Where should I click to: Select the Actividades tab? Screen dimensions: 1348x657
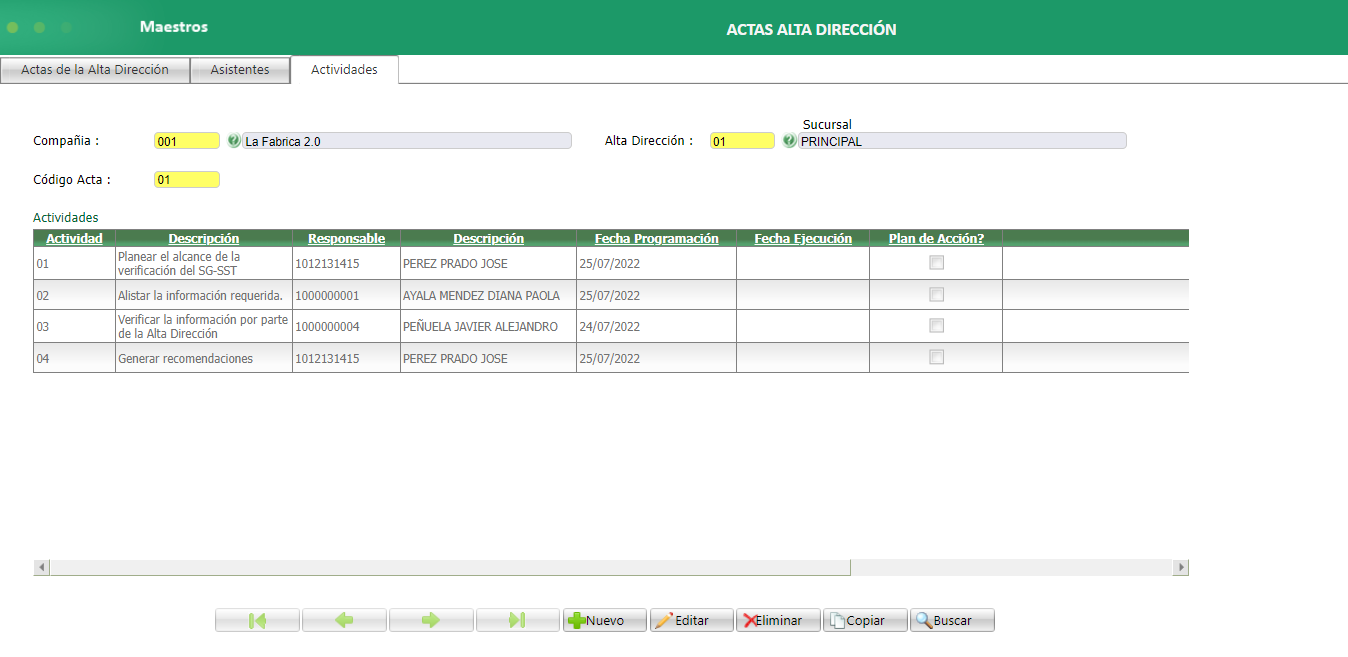344,70
